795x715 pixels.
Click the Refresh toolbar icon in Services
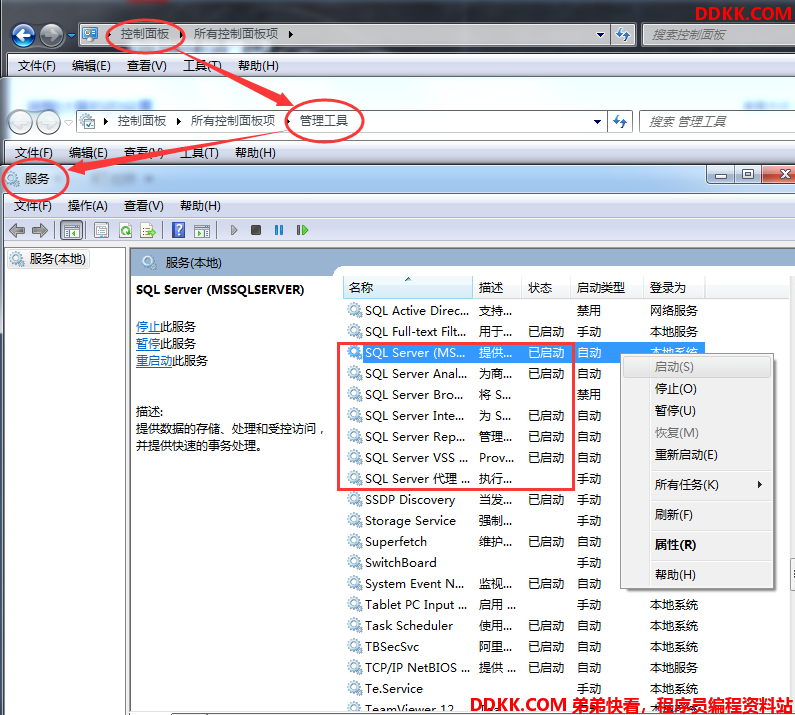[x=125, y=231]
